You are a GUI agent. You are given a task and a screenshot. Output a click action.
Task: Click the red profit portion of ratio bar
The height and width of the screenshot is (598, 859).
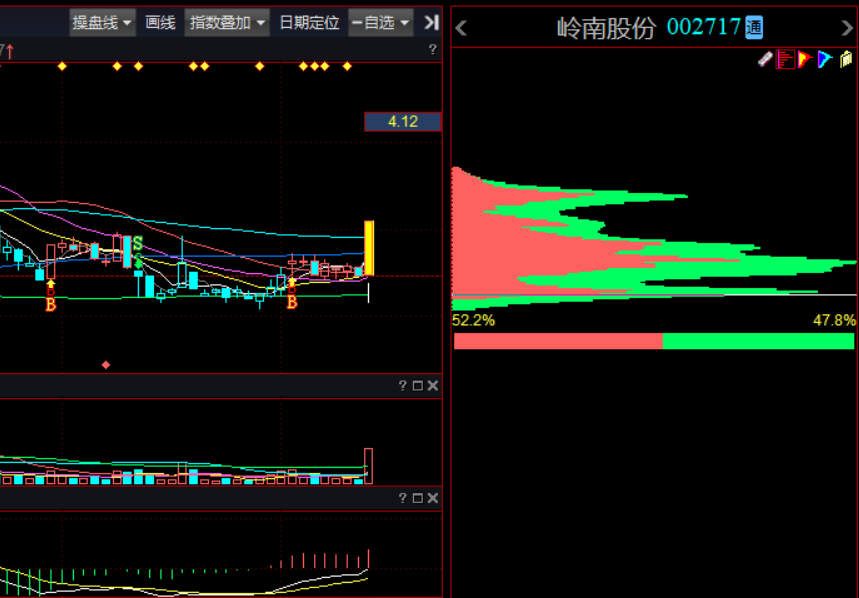(x=558, y=341)
